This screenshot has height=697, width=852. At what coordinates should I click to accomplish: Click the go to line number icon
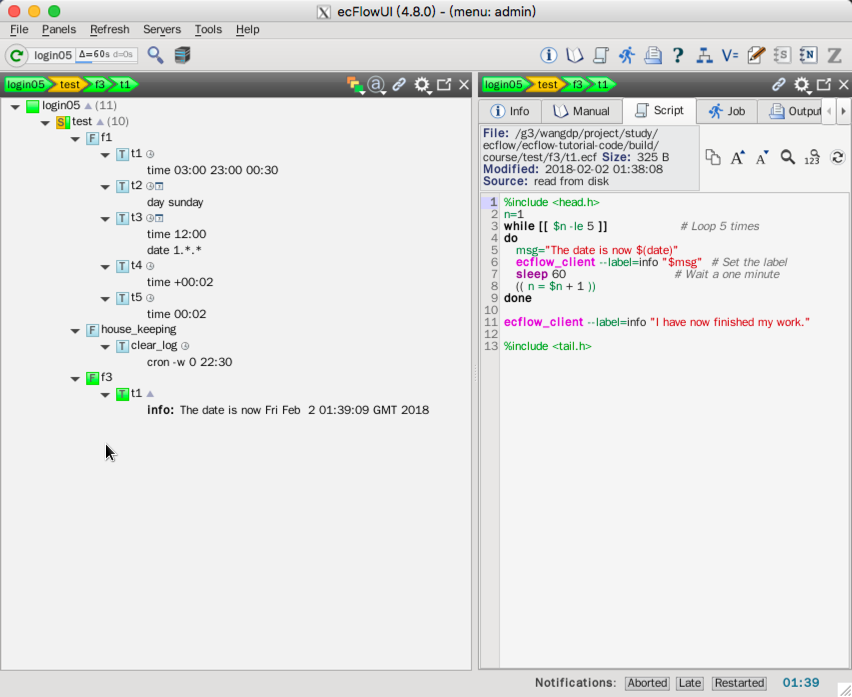812,157
